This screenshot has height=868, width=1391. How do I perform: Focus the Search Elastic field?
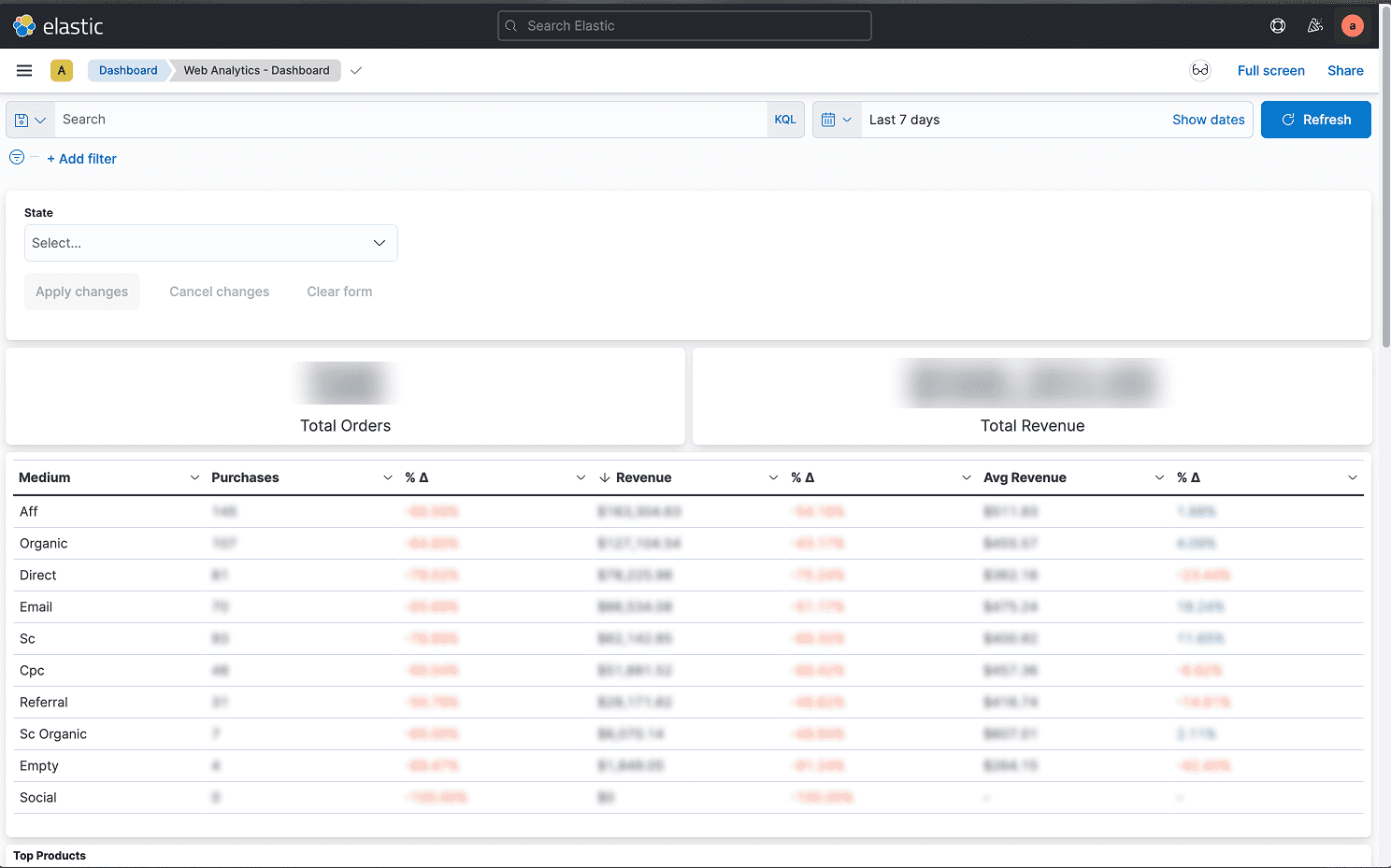(x=684, y=26)
